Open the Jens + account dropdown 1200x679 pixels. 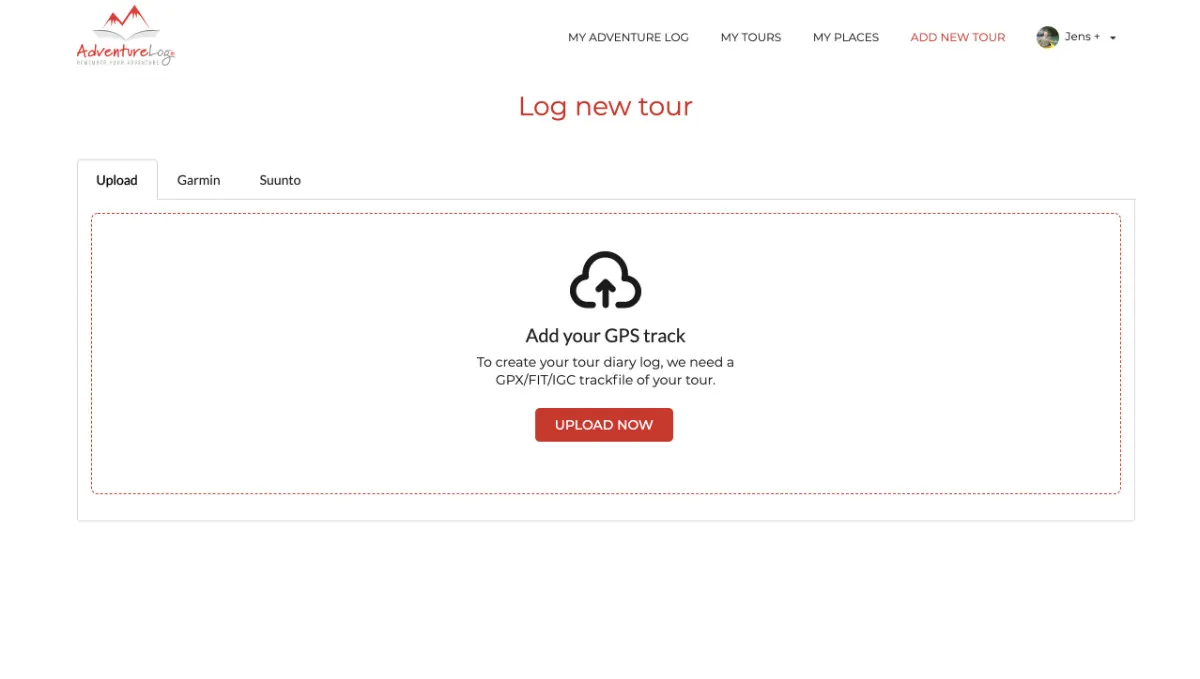tap(1082, 37)
